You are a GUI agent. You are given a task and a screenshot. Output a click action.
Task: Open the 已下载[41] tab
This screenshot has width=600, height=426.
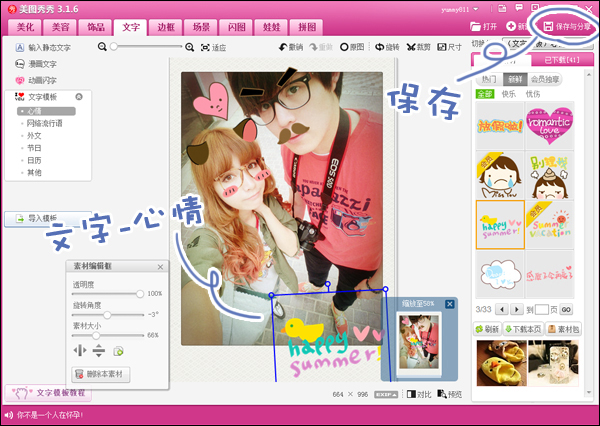coord(562,60)
